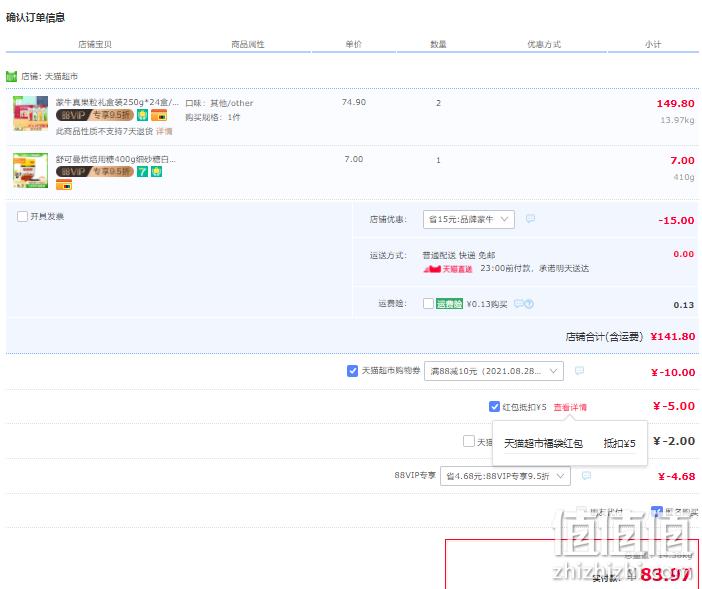Click the 确认订单信息 heading
This screenshot has height=589, width=702.
pos(35,17)
